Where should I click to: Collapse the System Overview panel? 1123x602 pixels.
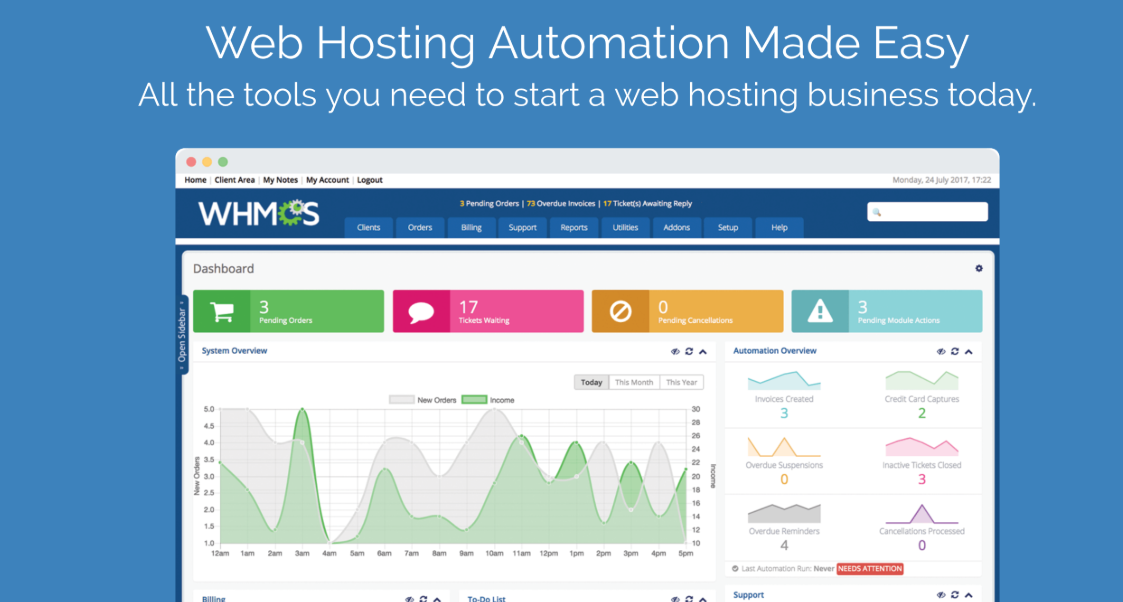702,351
